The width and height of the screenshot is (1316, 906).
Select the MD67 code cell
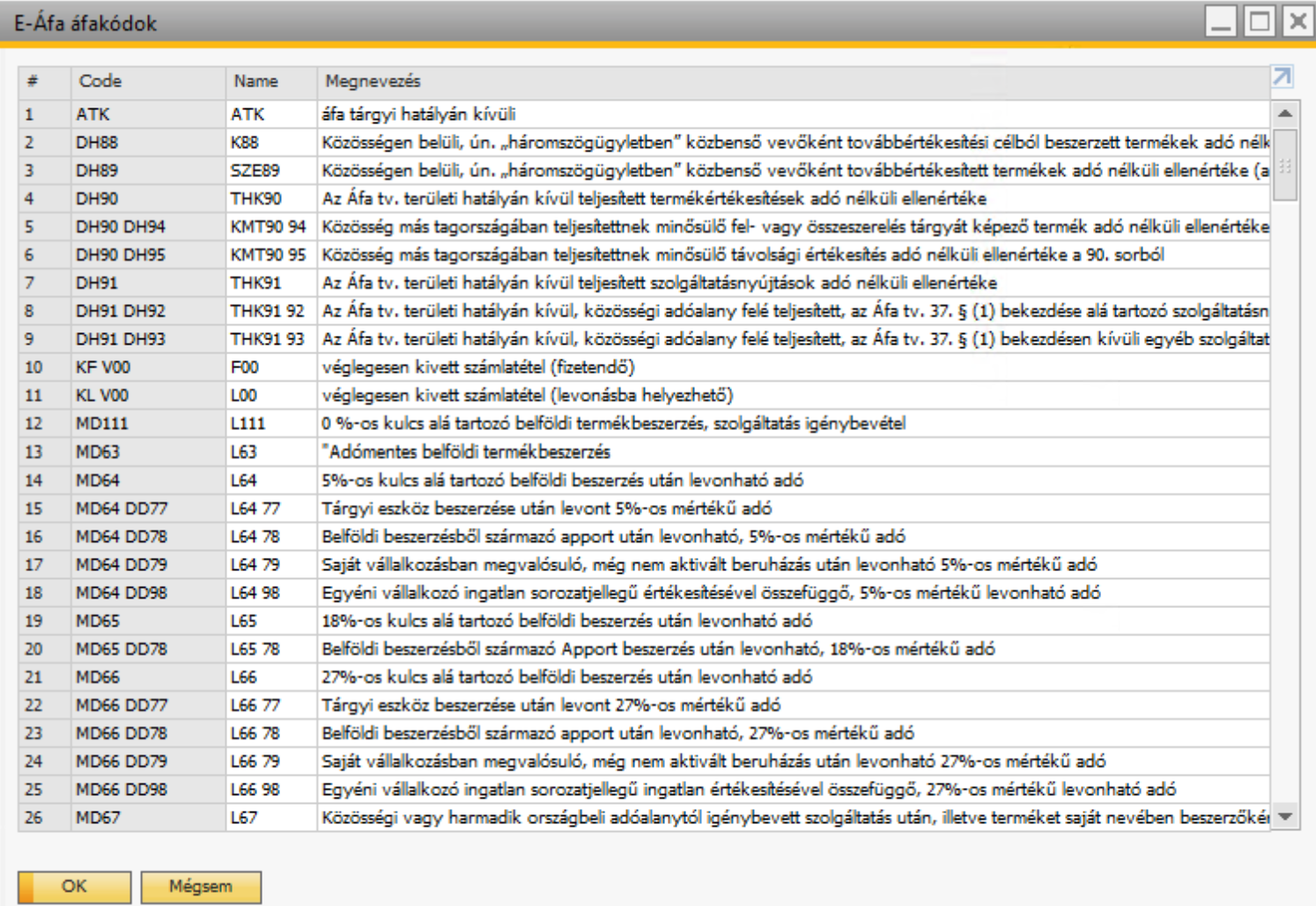(148, 818)
